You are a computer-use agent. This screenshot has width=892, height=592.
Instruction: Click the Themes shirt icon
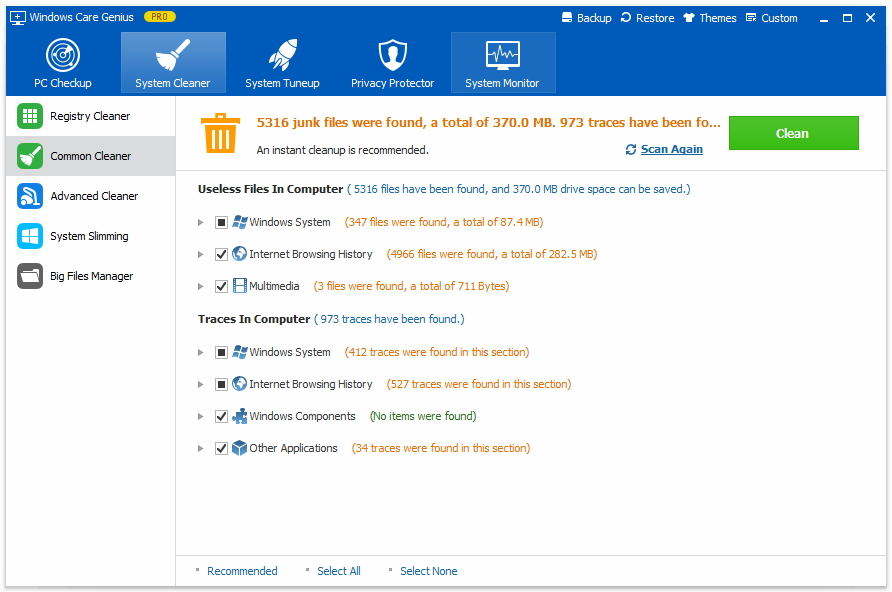point(689,18)
